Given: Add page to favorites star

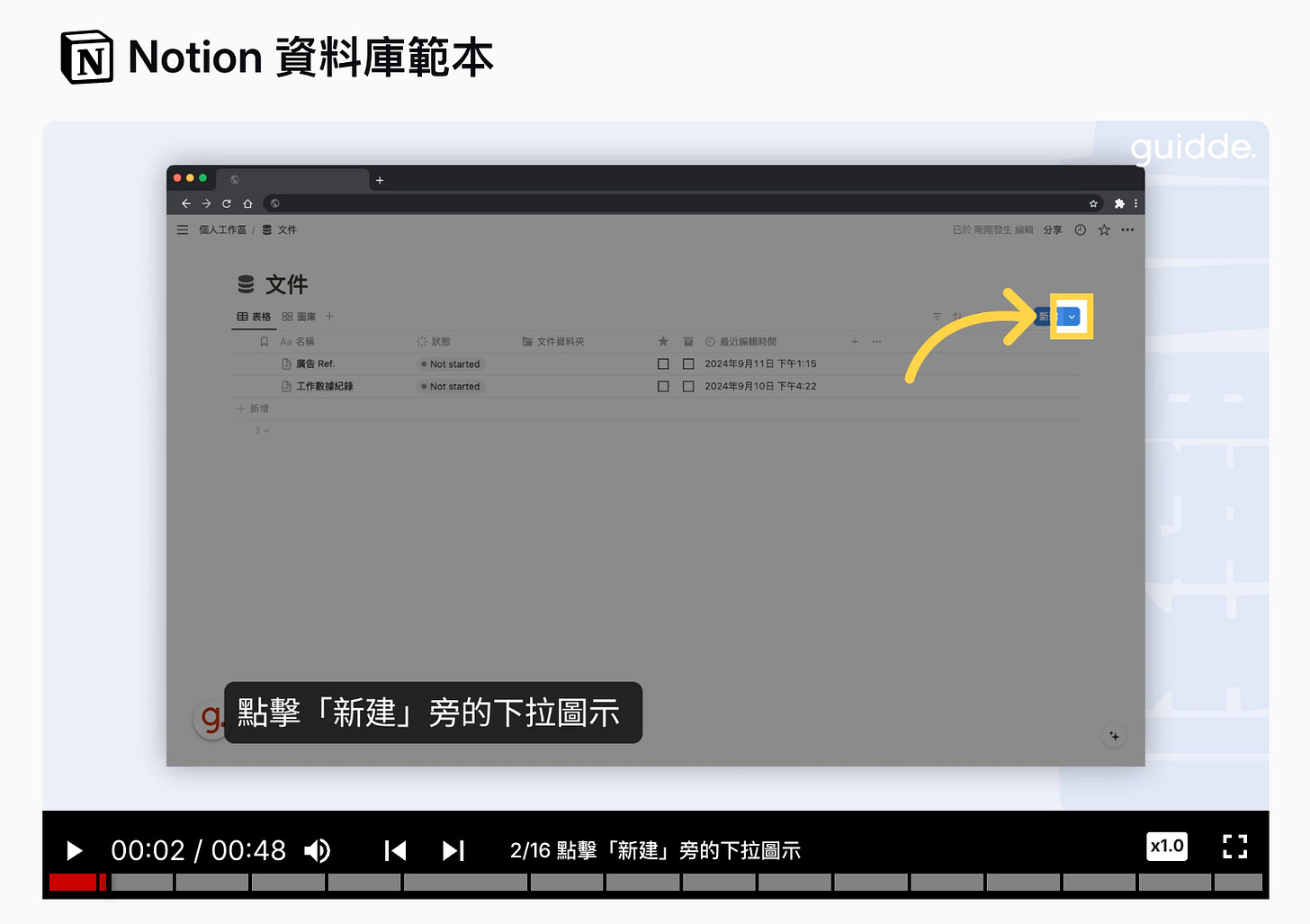Looking at the screenshot, I should tap(1104, 229).
